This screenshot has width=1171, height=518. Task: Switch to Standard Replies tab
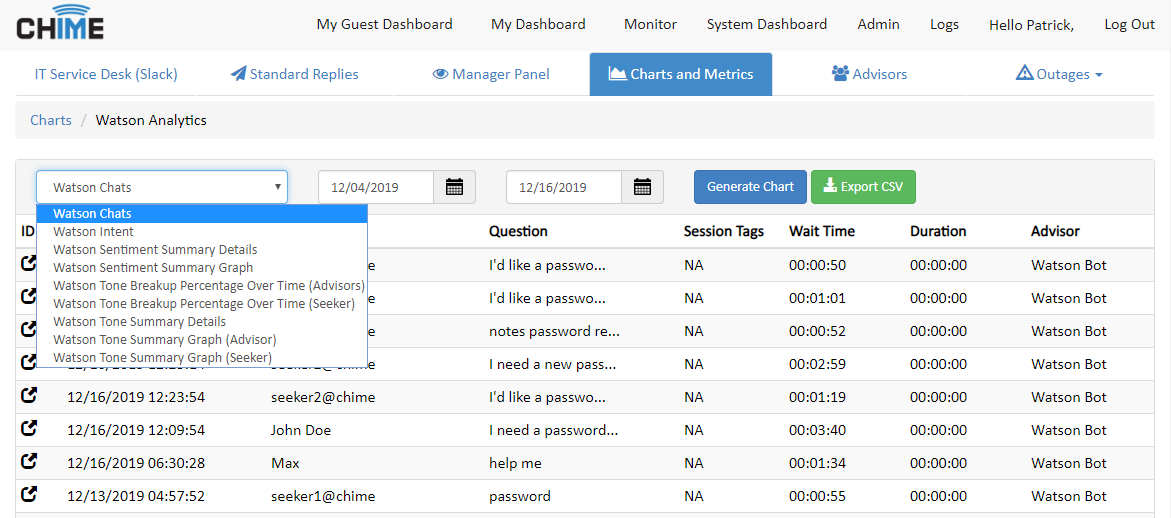294,74
